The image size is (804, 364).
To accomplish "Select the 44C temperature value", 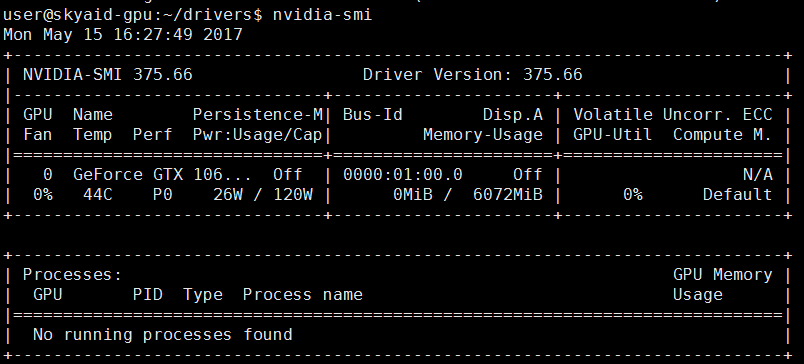I will click(x=97, y=195).
